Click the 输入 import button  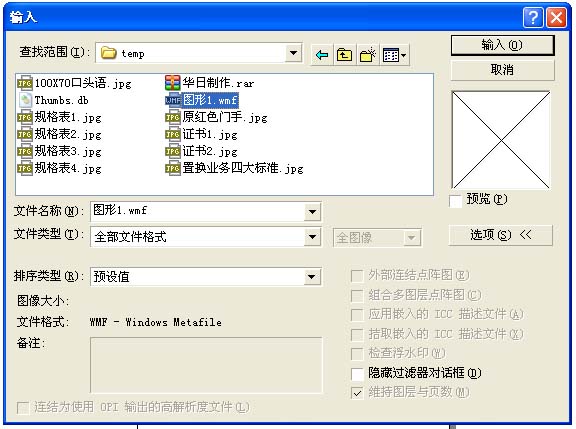(502, 46)
